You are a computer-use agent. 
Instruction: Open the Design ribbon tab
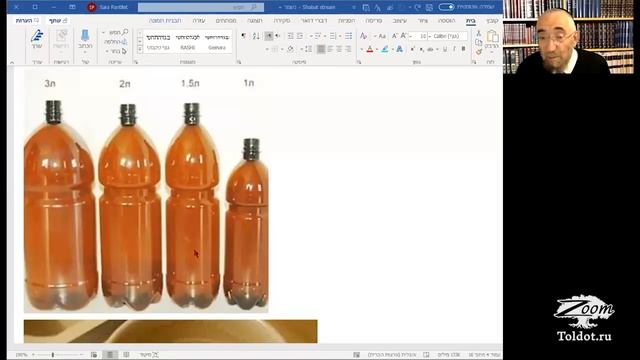(x=400, y=20)
